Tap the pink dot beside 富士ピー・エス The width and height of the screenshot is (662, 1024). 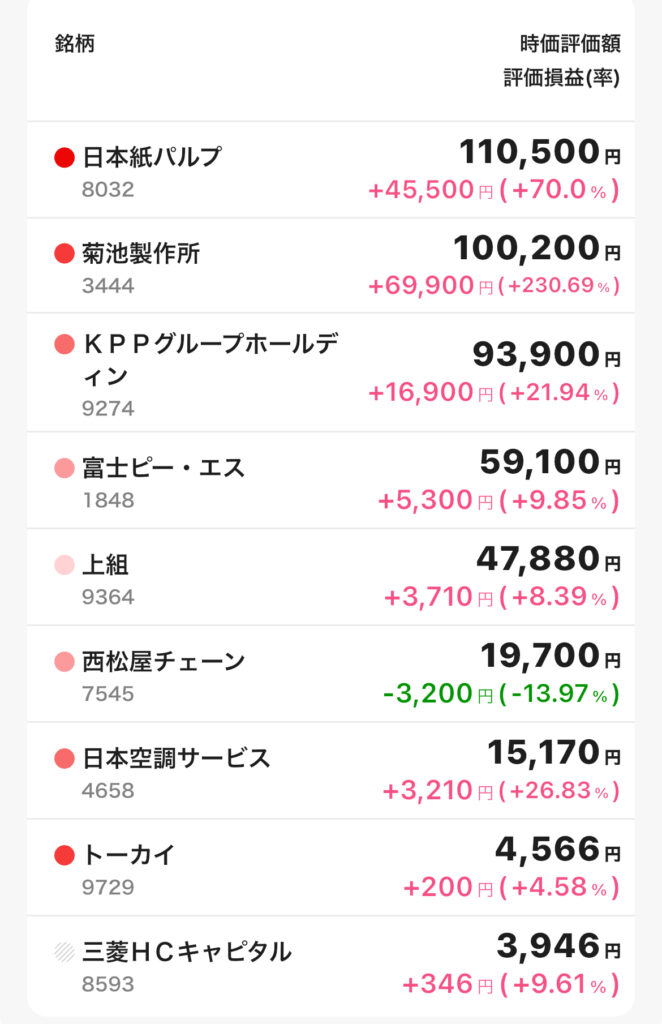(64, 468)
